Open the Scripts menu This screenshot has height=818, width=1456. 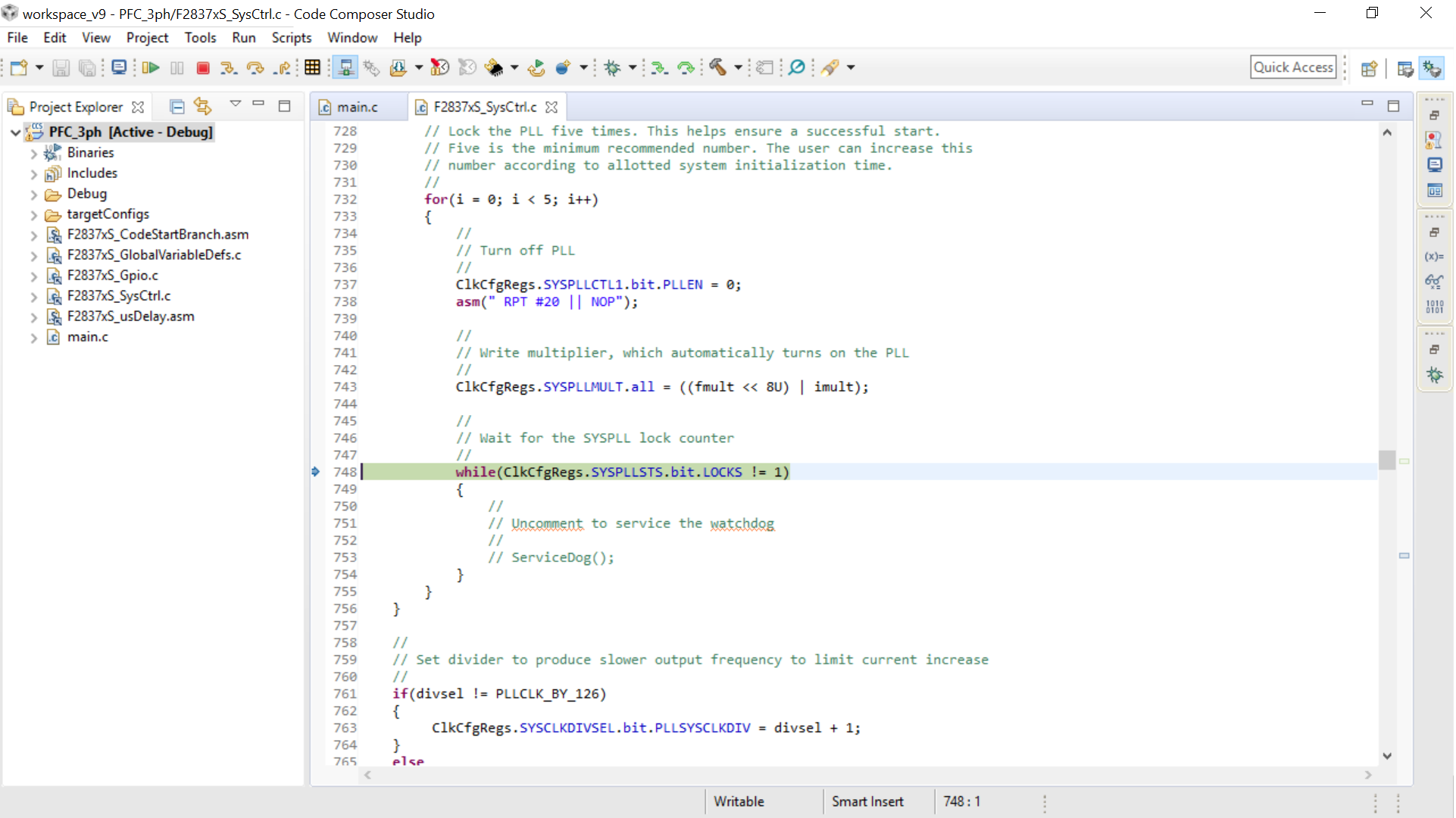click(x=291, y=38)
